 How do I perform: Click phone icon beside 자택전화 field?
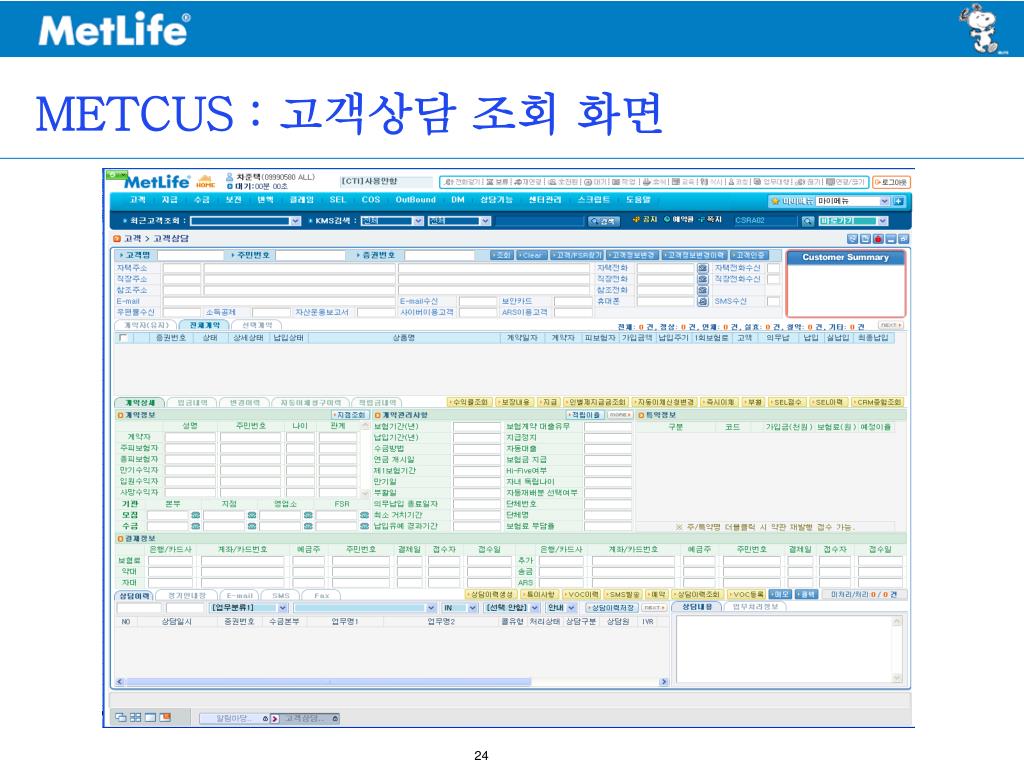tap(703, 268)
